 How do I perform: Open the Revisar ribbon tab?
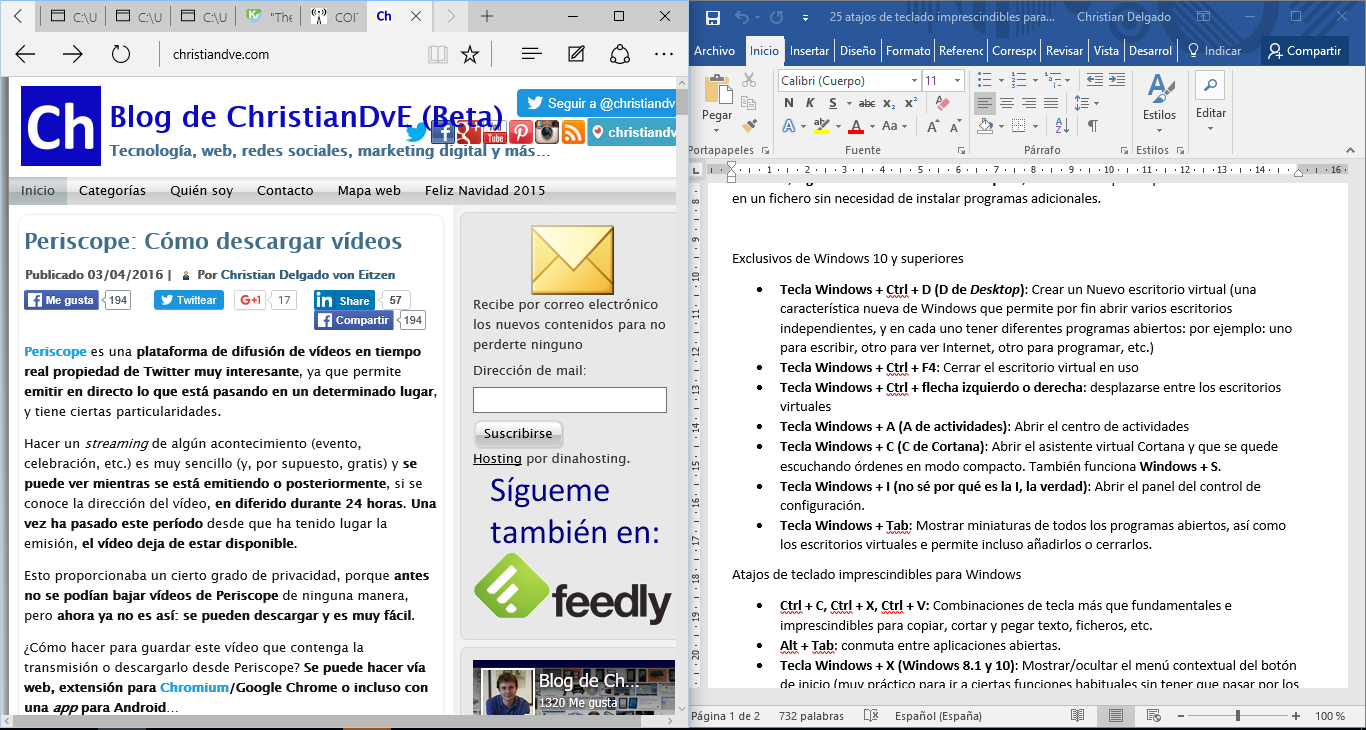point(1065,51)
